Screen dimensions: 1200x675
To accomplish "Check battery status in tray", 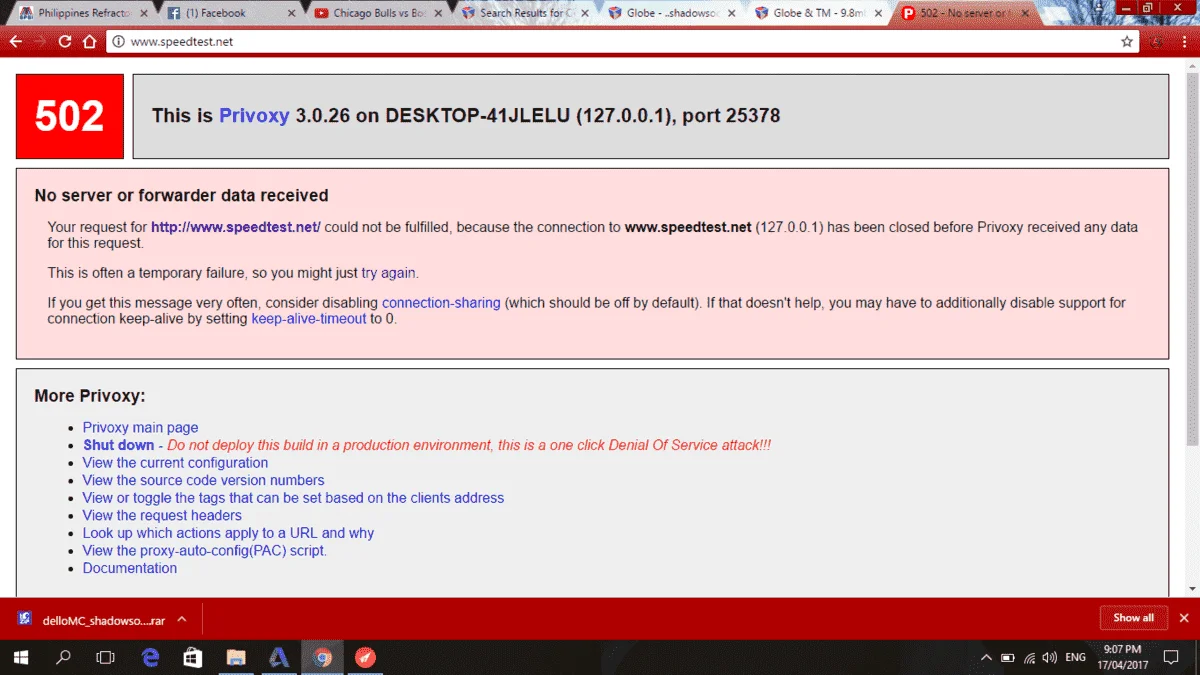I will tap(1008, 658).
